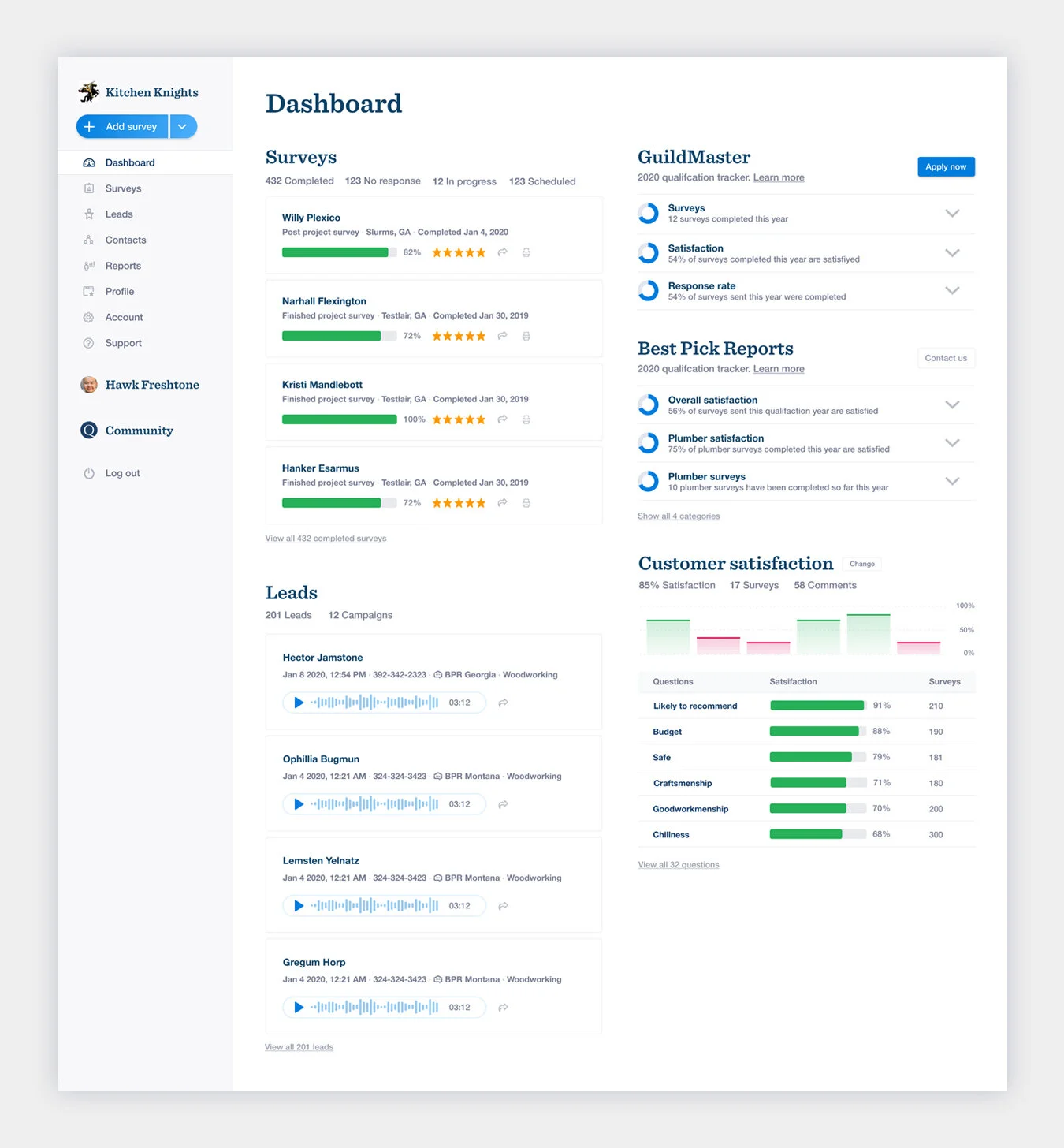Image resolution: width=1064 pixels, height=1148 pixels.
Task: Click the share icon on Willy Plexico's survey
Action: (x=503, y=252)
